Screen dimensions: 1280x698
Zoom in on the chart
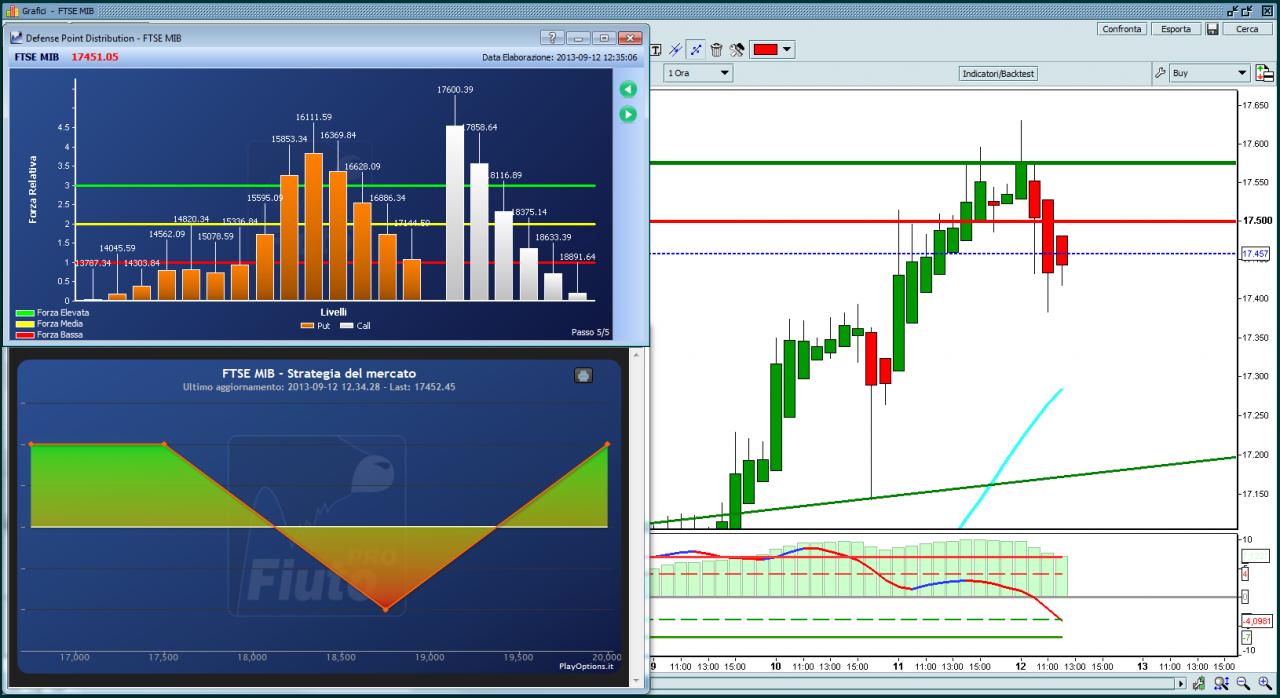pos(1265,683)
